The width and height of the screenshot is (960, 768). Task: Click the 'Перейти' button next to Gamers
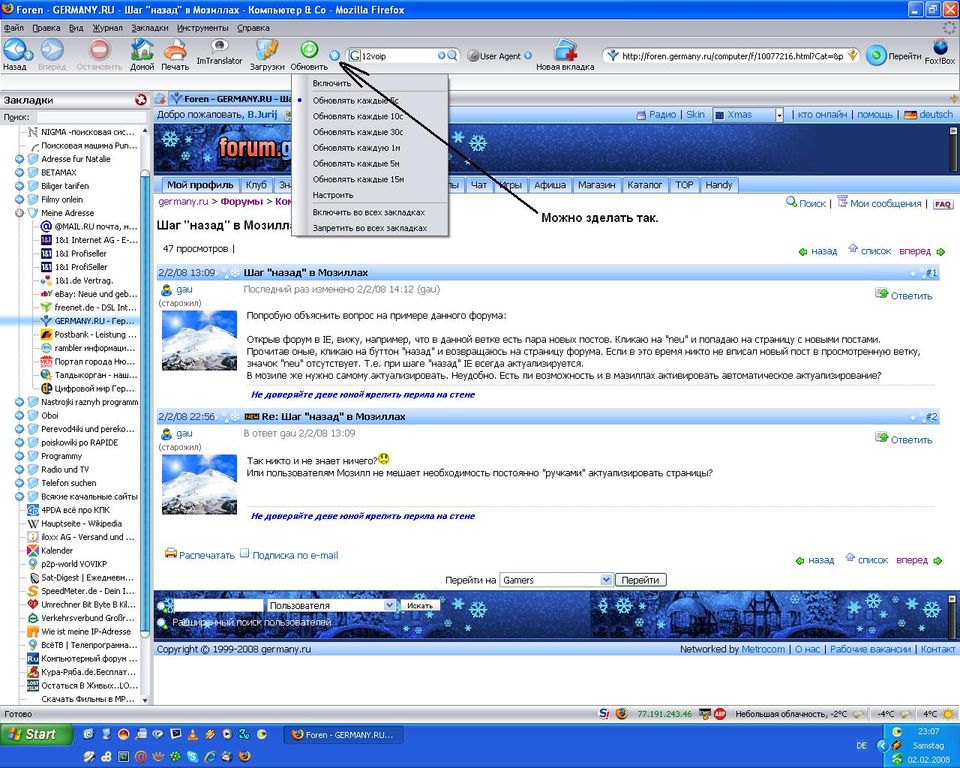coord(640,580)
